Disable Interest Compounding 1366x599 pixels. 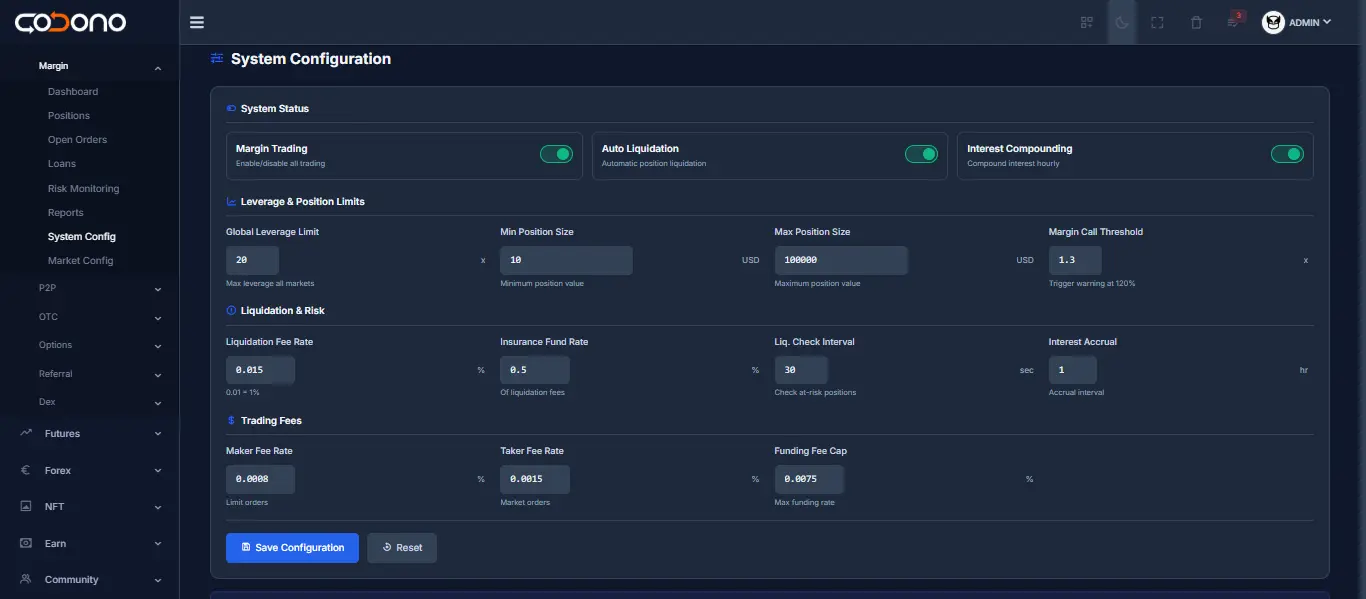pyautogui.click(x=1287, y=154)
